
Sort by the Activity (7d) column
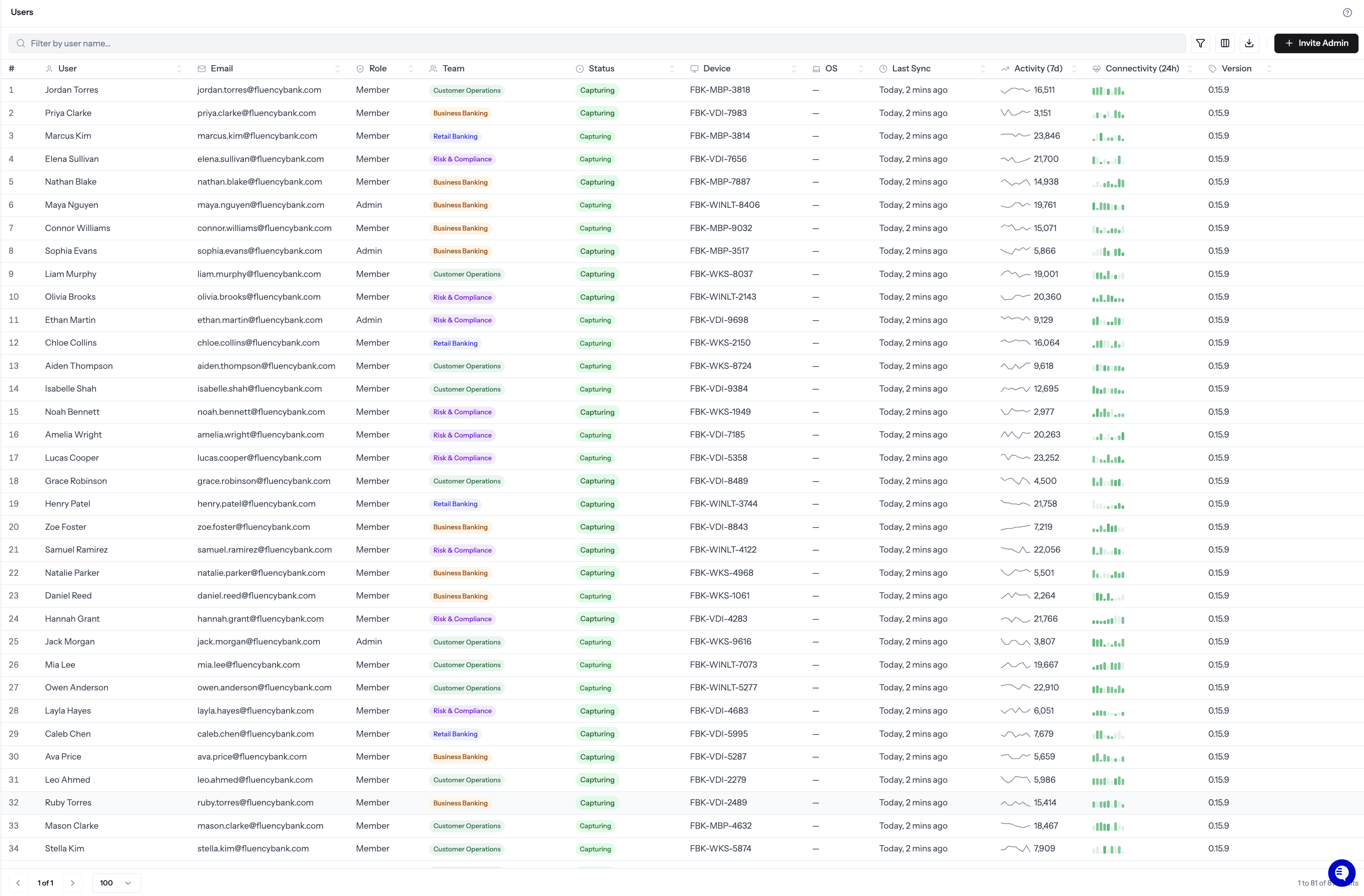coord(1074,69)
